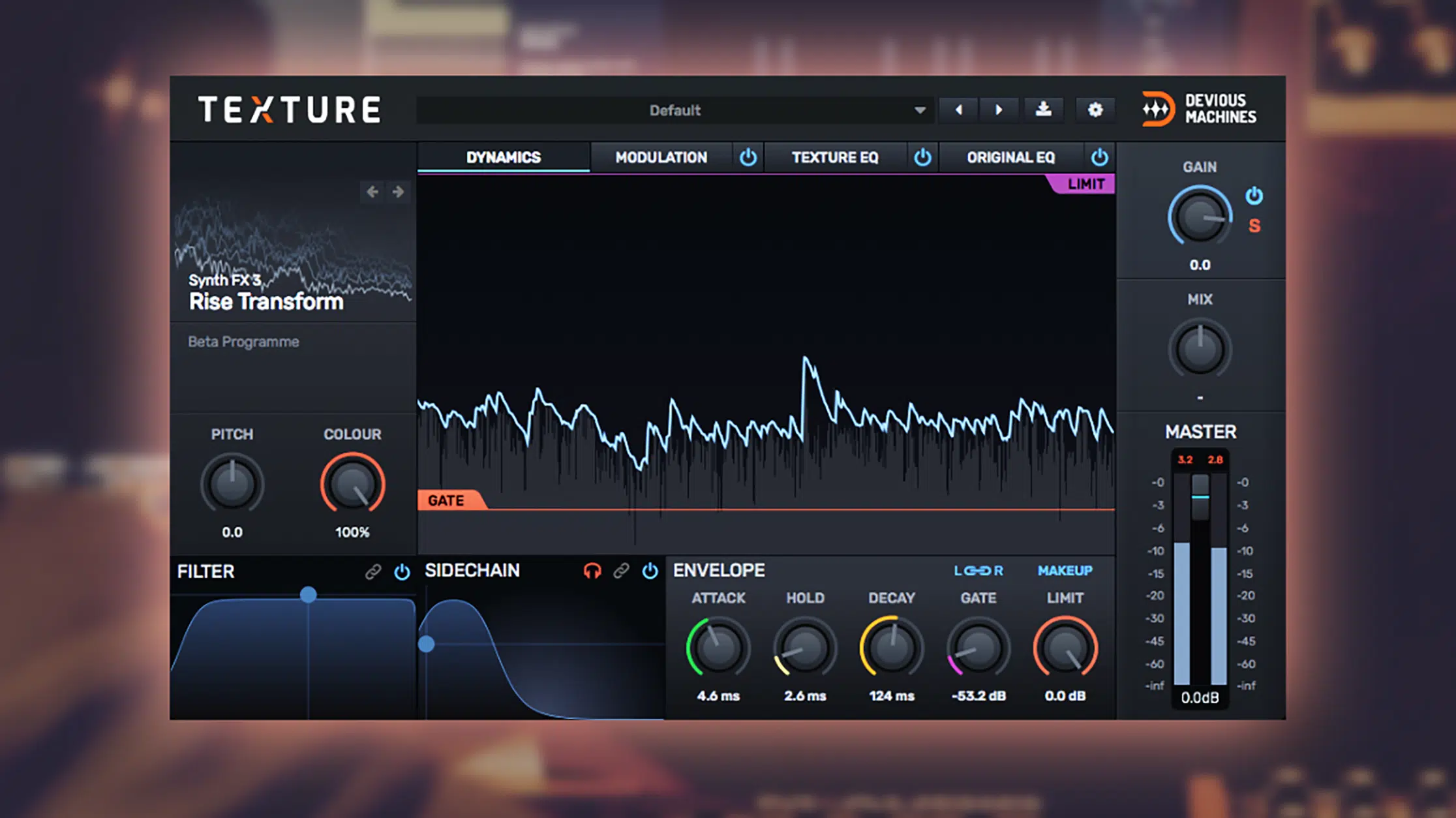Screen dimensions: 1456x818
Task: Click the Pitch knob
Action: [232, 485]
